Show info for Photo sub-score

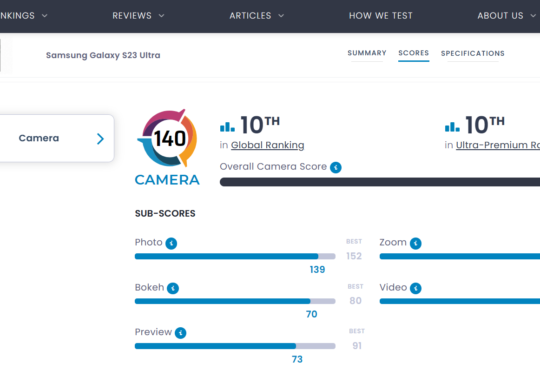pyautogui.click(x=171, y=243)
